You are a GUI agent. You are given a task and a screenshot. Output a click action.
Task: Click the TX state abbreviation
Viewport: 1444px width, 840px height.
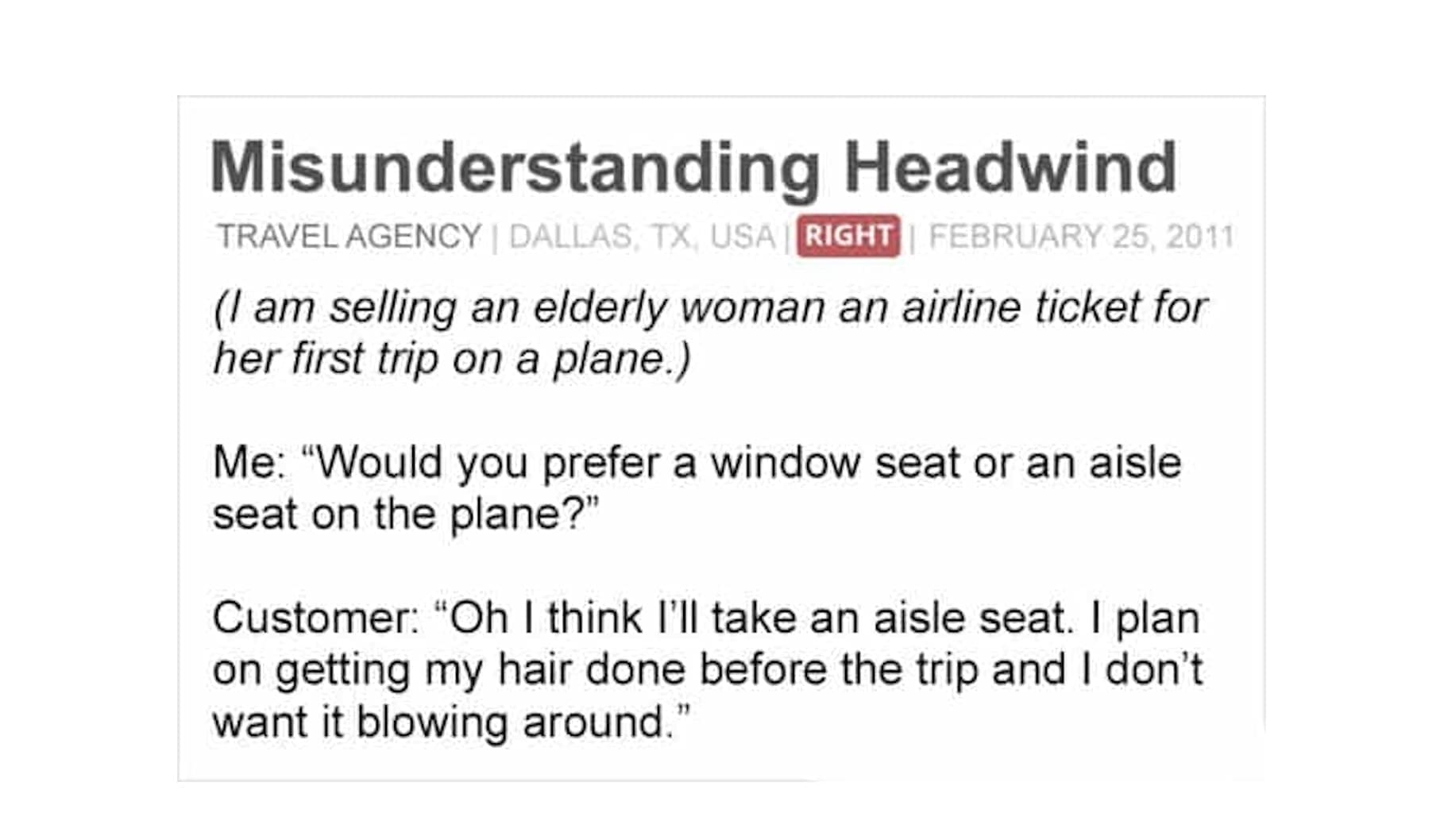(671, 237)
